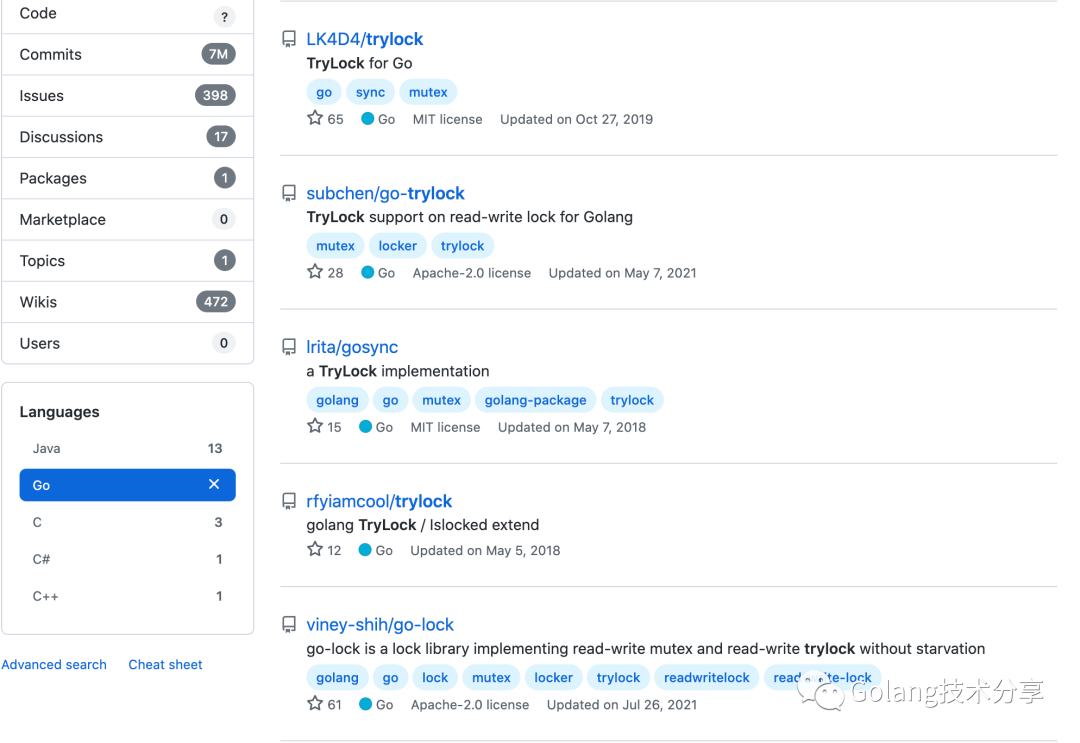Viewport: 1080px width, 743px height.
Task: Switch to Wikis results
Action: click(127, 302)
